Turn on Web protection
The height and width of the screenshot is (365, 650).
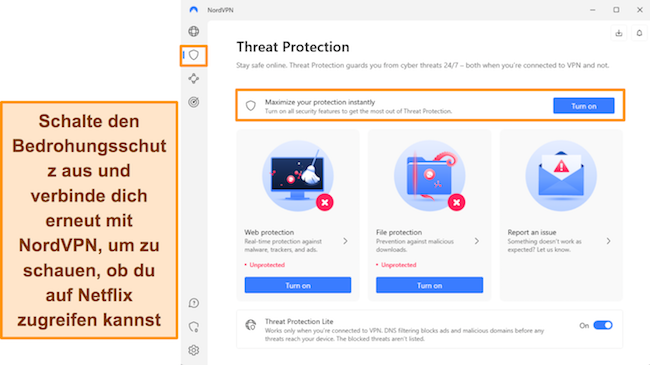[x=298, y=285]
